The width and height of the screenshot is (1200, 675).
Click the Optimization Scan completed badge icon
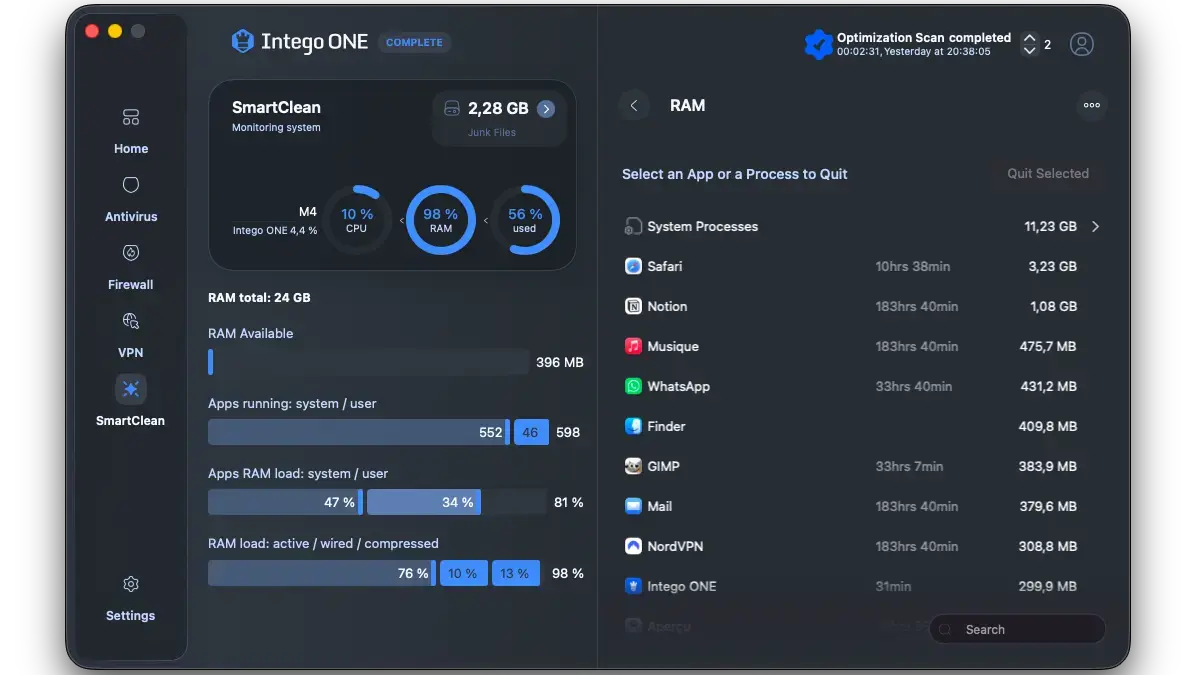point(818,44)
